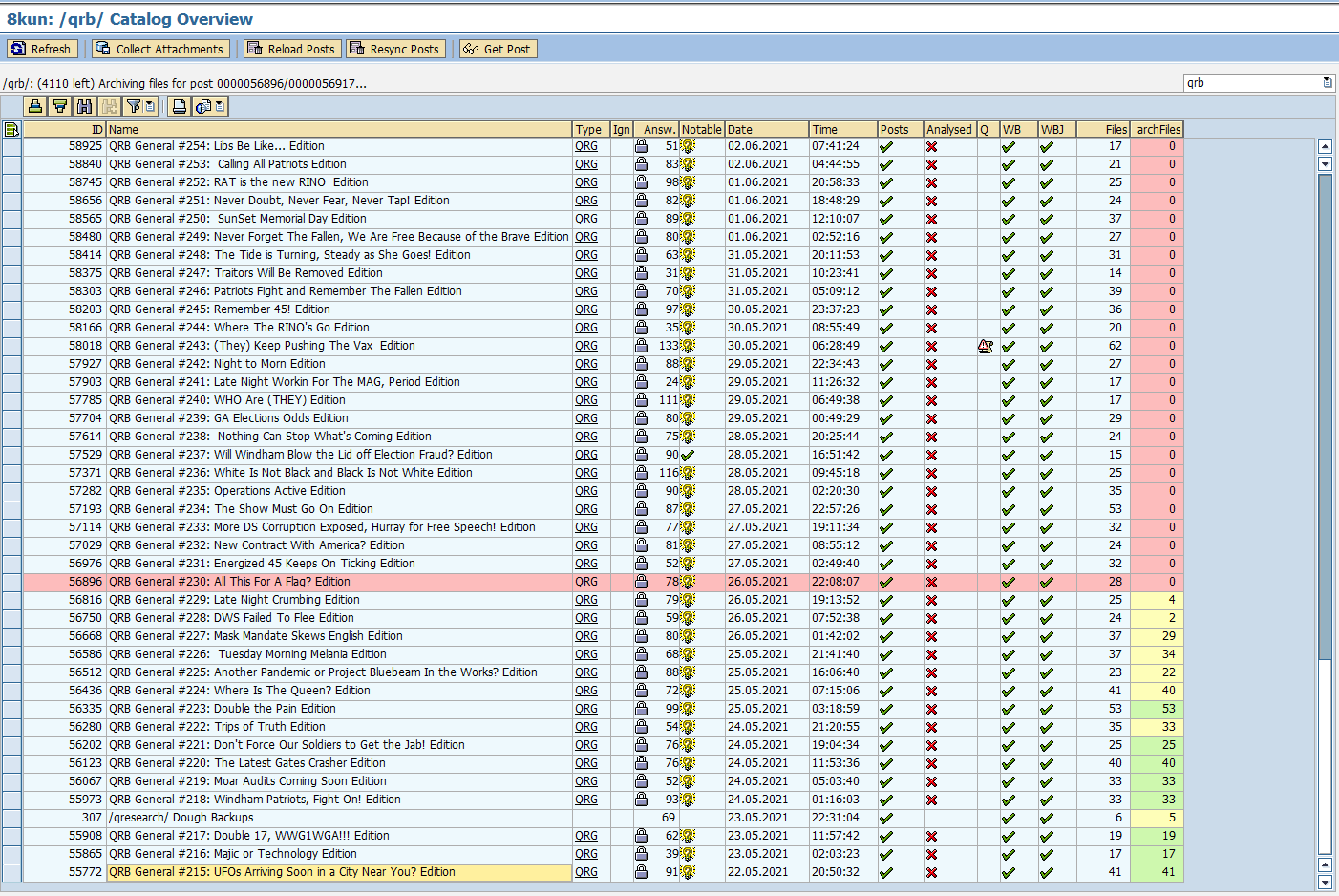Click the Date column header
Image resolution: width=1339 pixels, height=896 pixels.
click(767, 129)
